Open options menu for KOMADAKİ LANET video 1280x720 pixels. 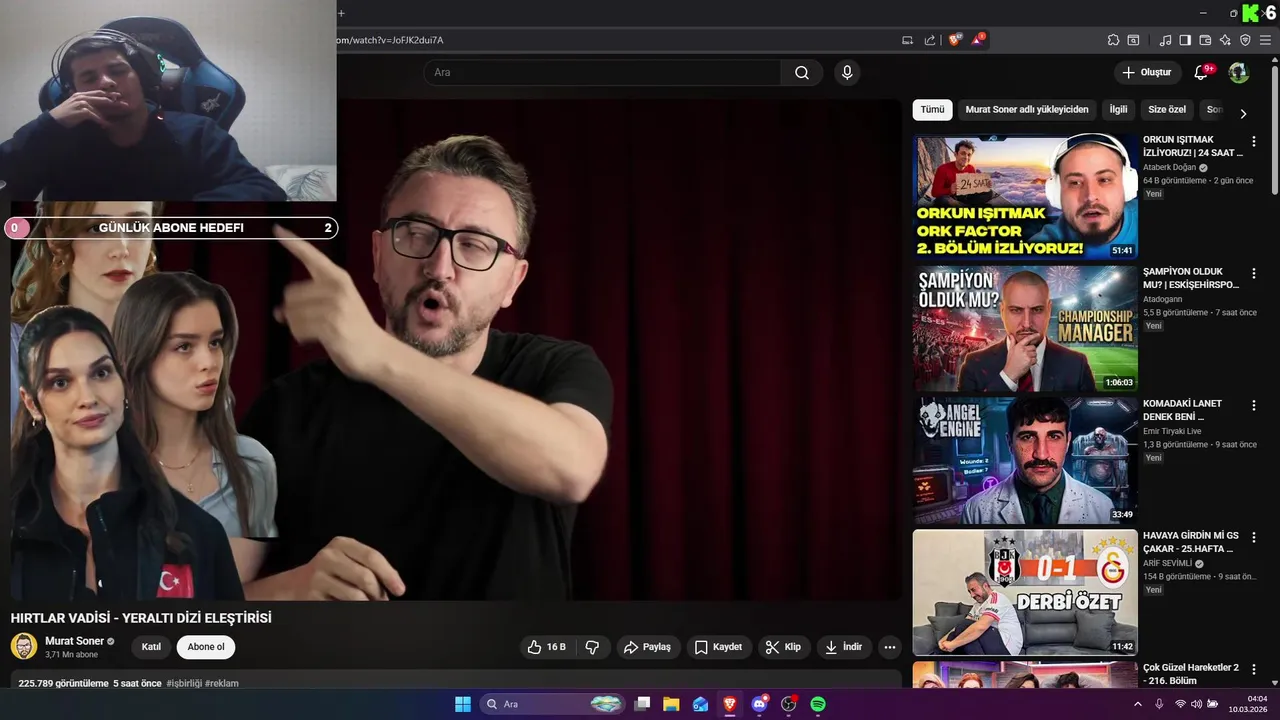click(x=1254, y=405)
